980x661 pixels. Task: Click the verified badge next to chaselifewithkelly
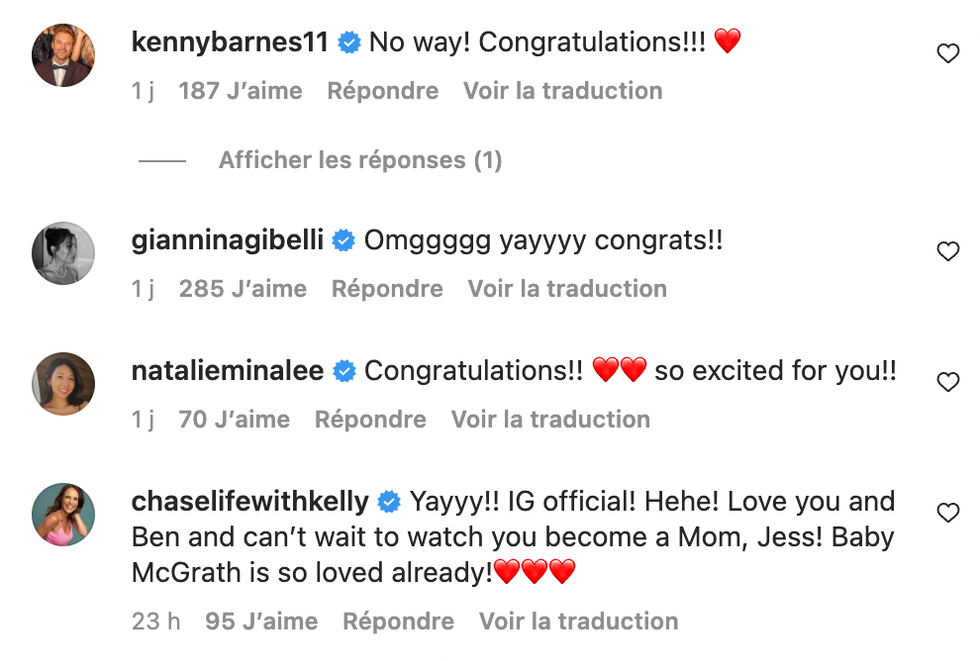point(389,500)
